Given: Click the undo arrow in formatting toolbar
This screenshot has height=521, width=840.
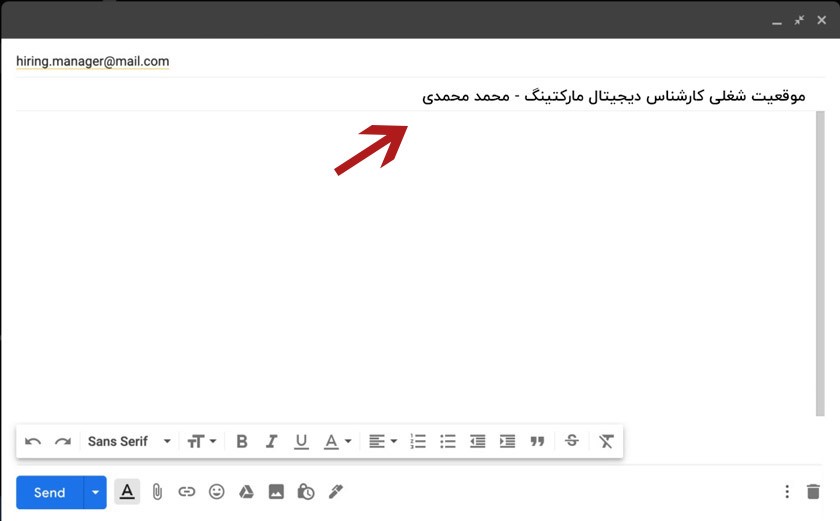Looking at the screenshot, I should pos(33,441).
